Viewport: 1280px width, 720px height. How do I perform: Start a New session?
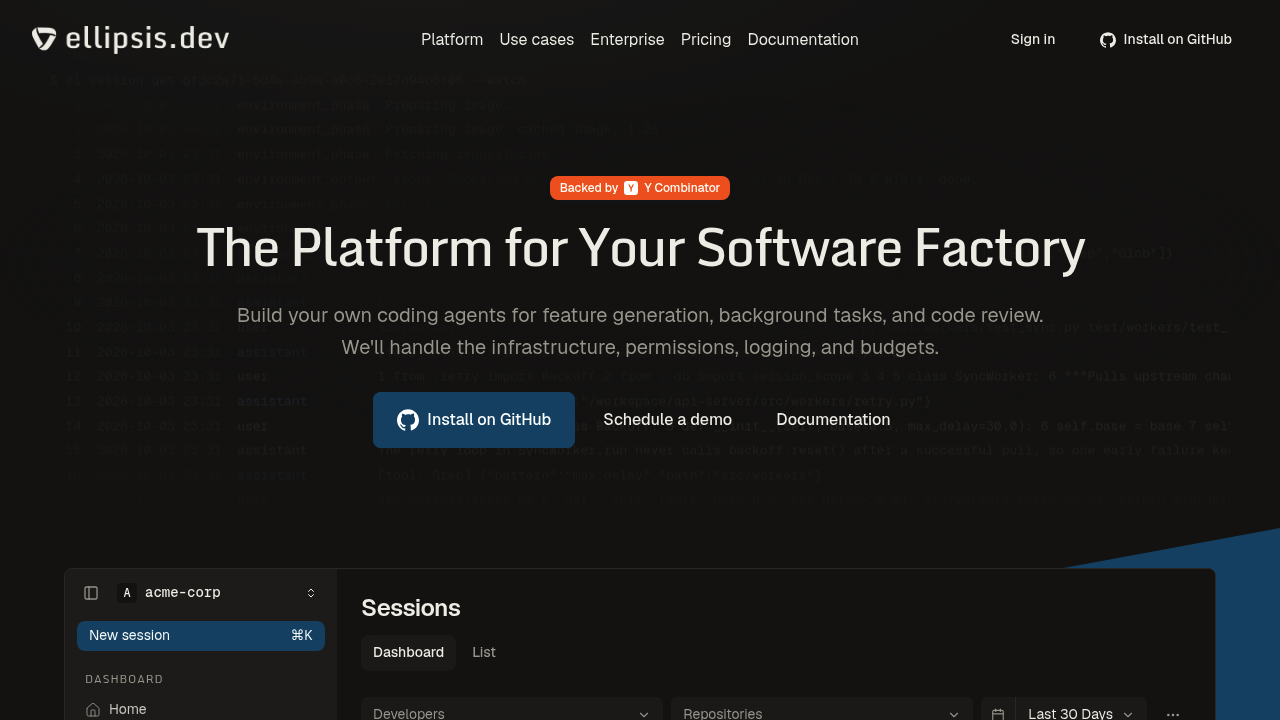tap(201, 636)
